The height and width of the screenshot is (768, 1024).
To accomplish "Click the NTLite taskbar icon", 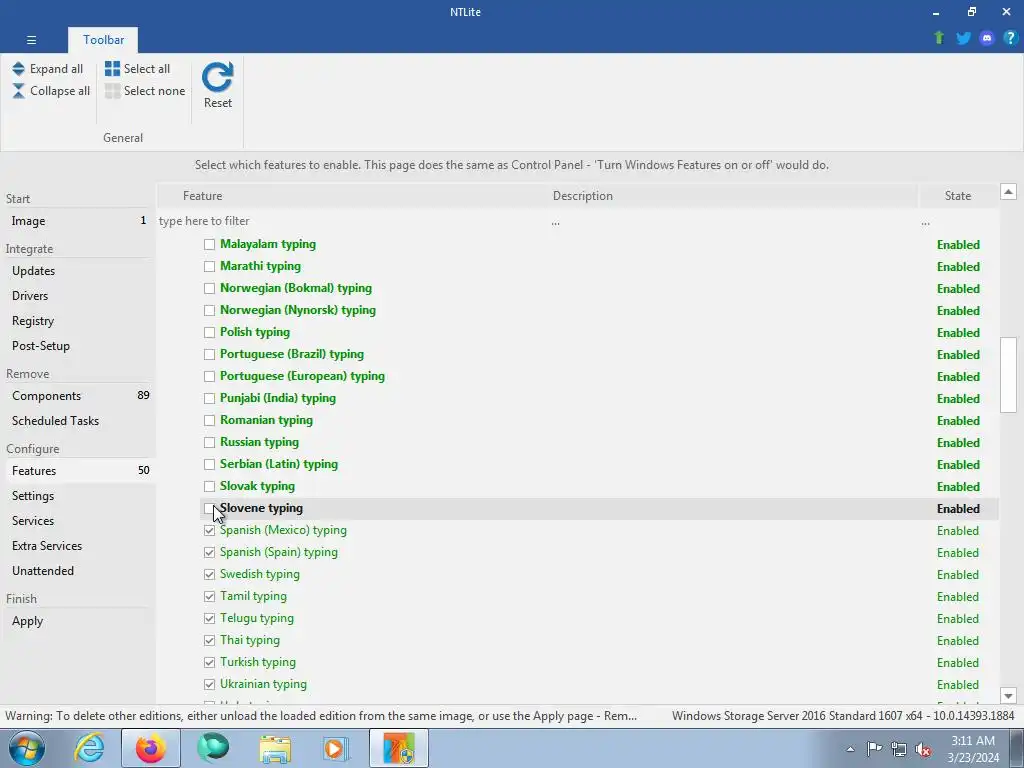I will coord(399,748).
